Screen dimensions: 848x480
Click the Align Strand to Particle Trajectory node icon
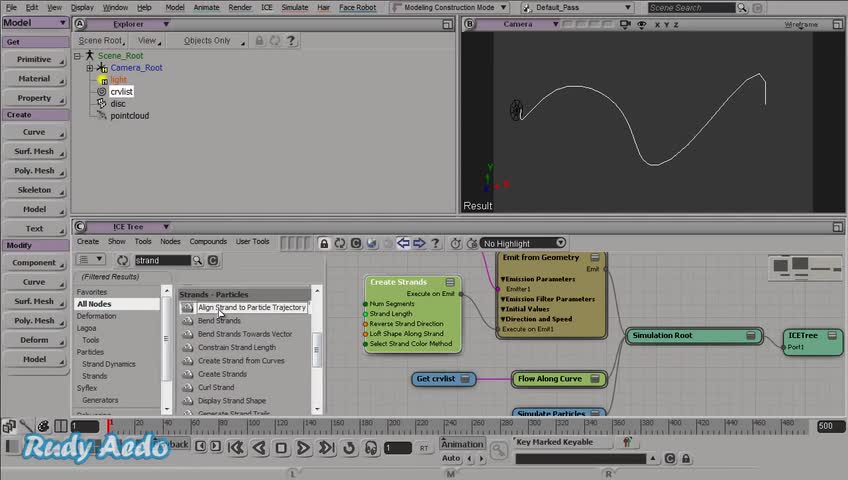click(x=187, y=308)
